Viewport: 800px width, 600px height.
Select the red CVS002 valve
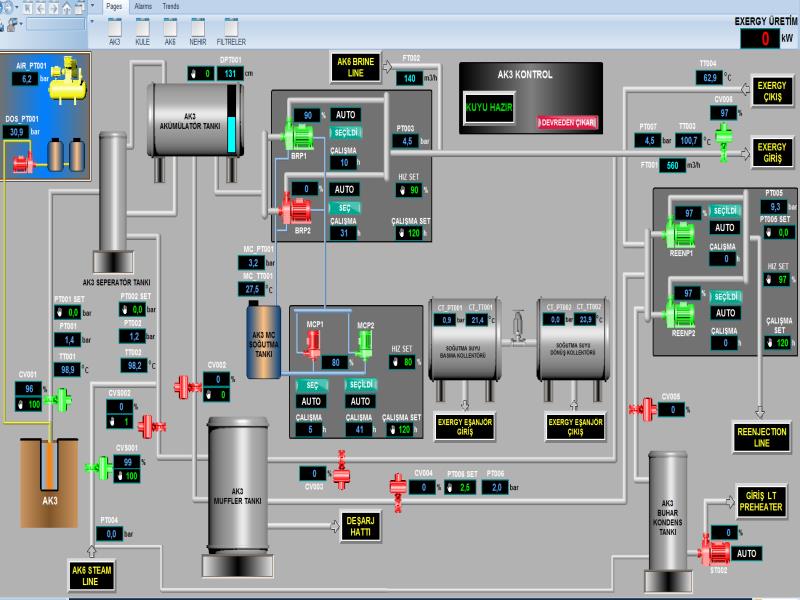pos(151,426)
